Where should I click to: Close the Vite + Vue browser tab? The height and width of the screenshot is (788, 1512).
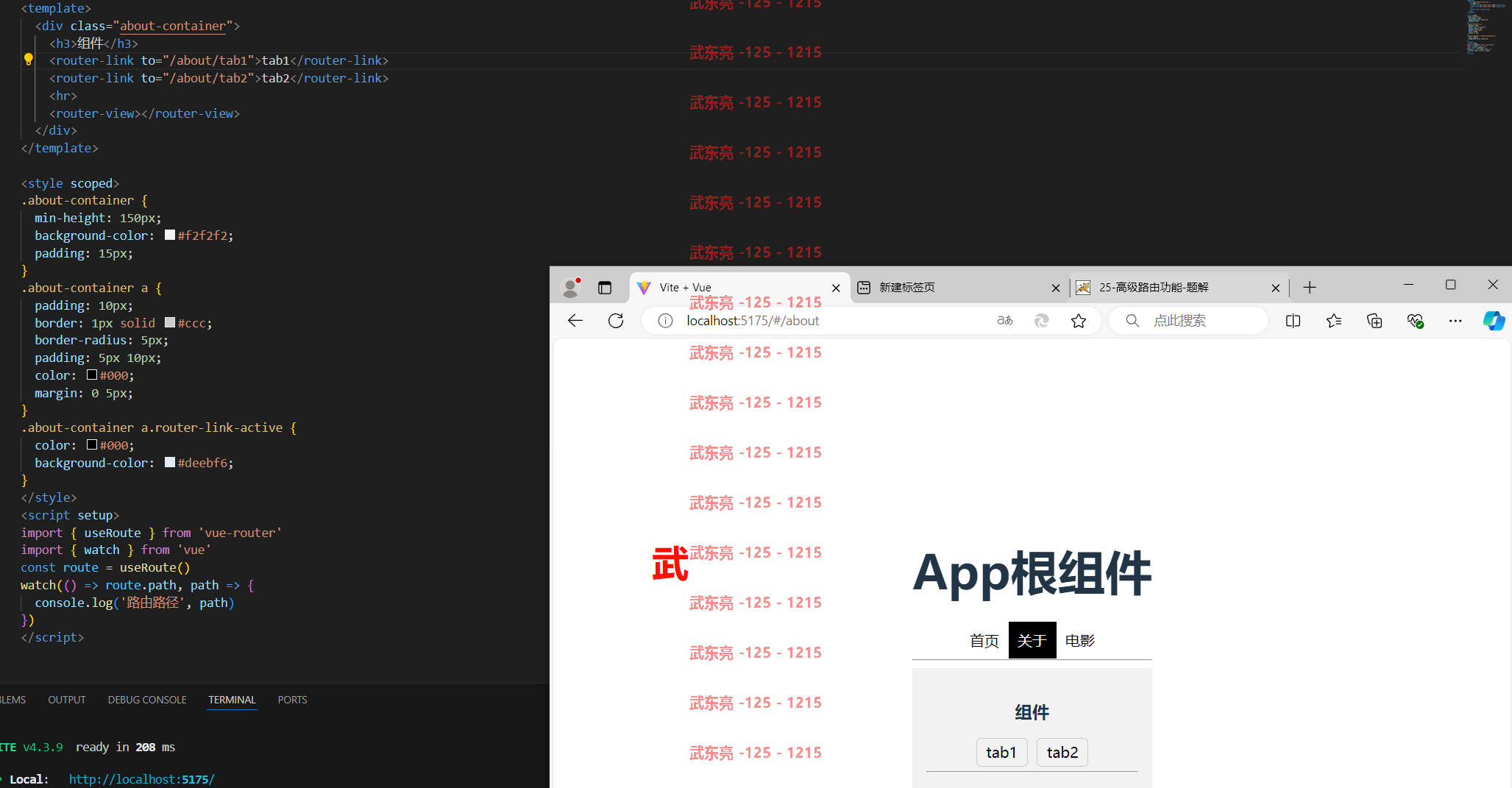point(836,288)
